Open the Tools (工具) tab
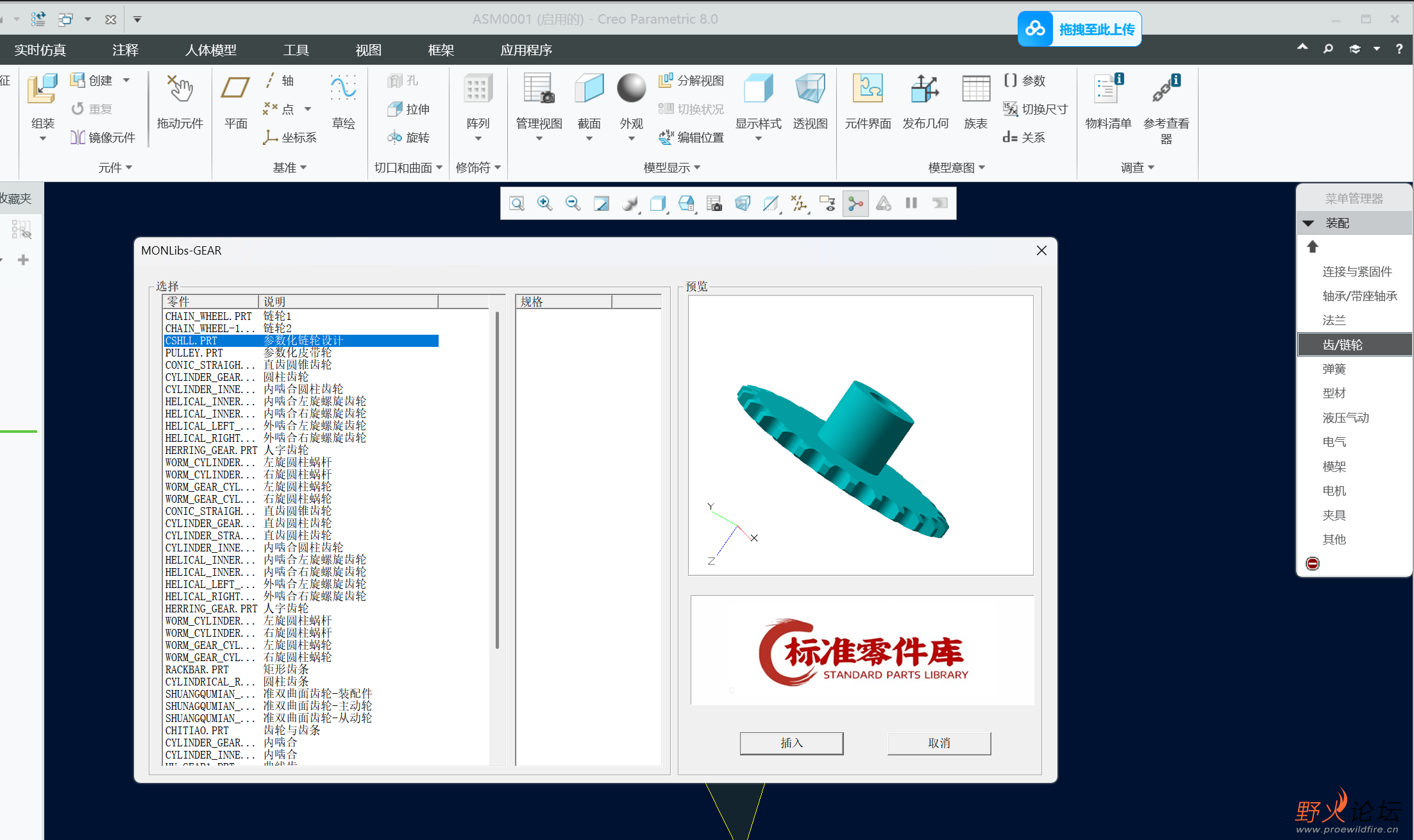Screen dimensions: 1414x840 click(296, 50)
